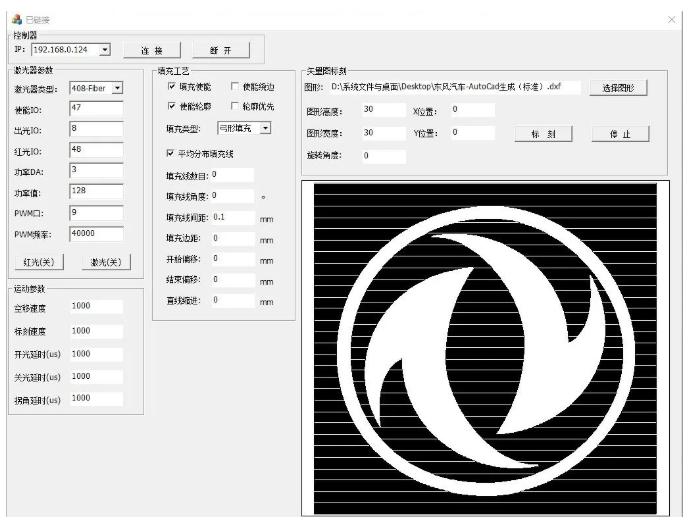Click the 断开 disconnect button
Viewport: 690px width, 526px height.
click(221, 50)
